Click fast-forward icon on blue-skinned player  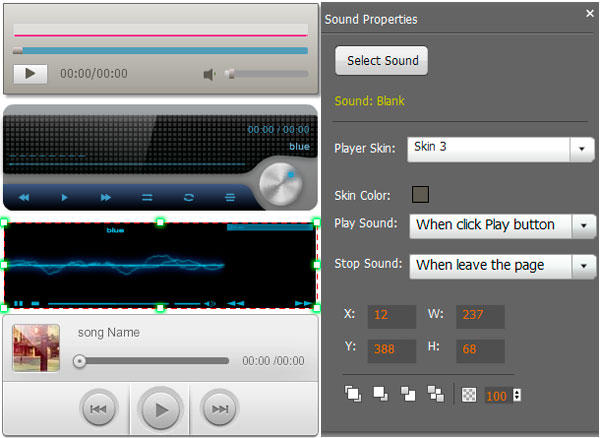pyautogui.click(x=105, y=197)
